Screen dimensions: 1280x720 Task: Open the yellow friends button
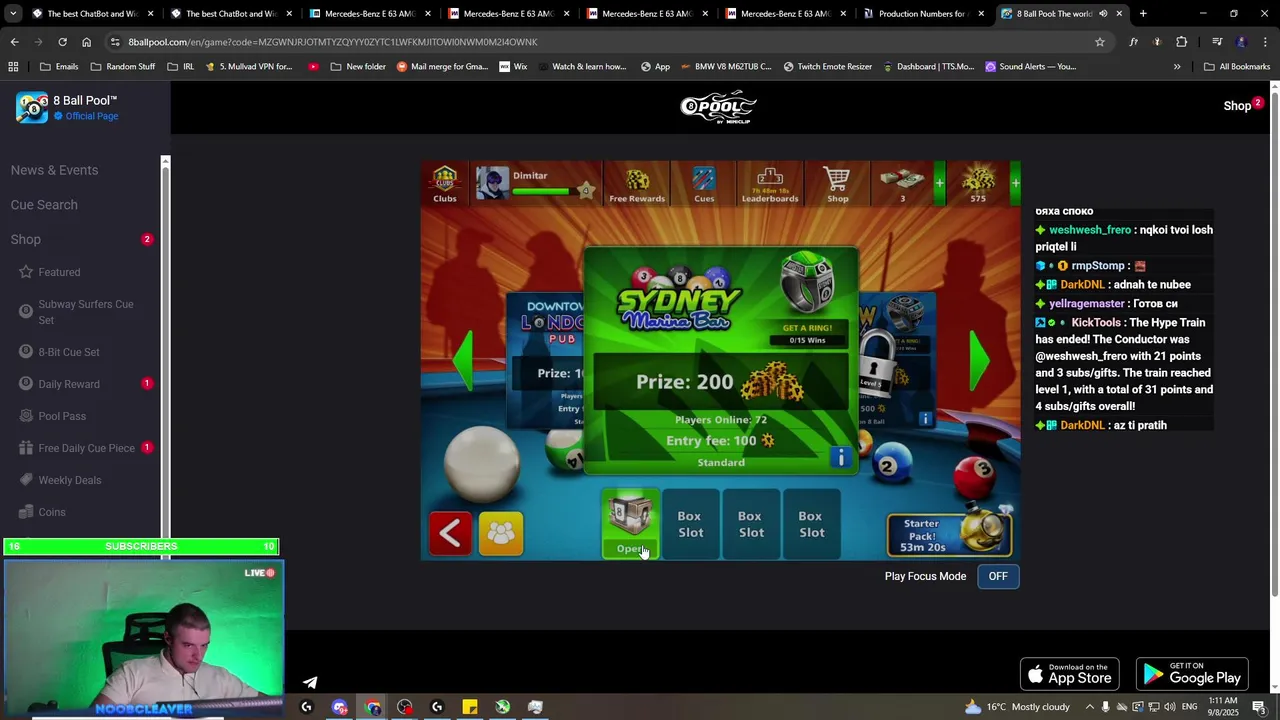pos(501,533)
